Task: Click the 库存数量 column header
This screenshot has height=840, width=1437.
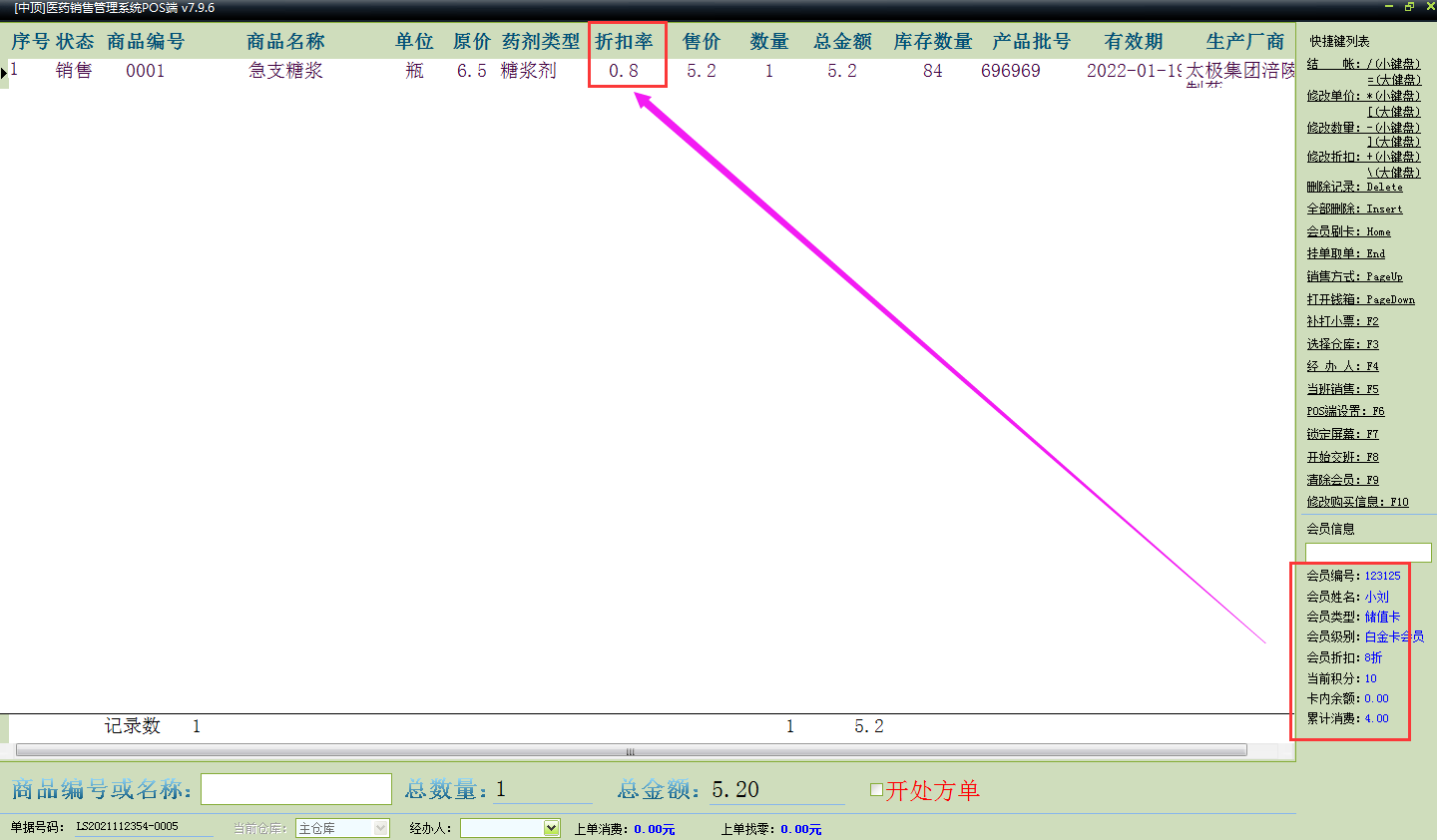Action: coord(932,42)
